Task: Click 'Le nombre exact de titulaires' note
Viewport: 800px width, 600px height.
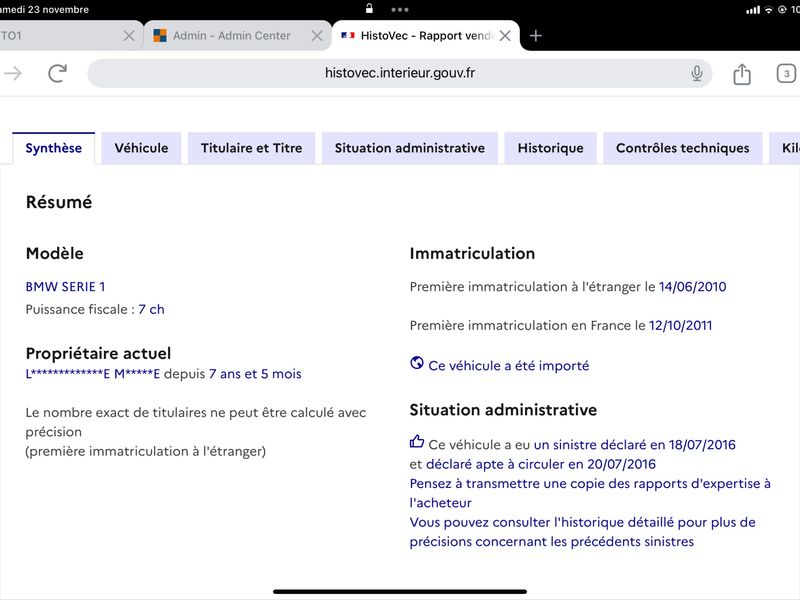Action: (x=196, y=432)
